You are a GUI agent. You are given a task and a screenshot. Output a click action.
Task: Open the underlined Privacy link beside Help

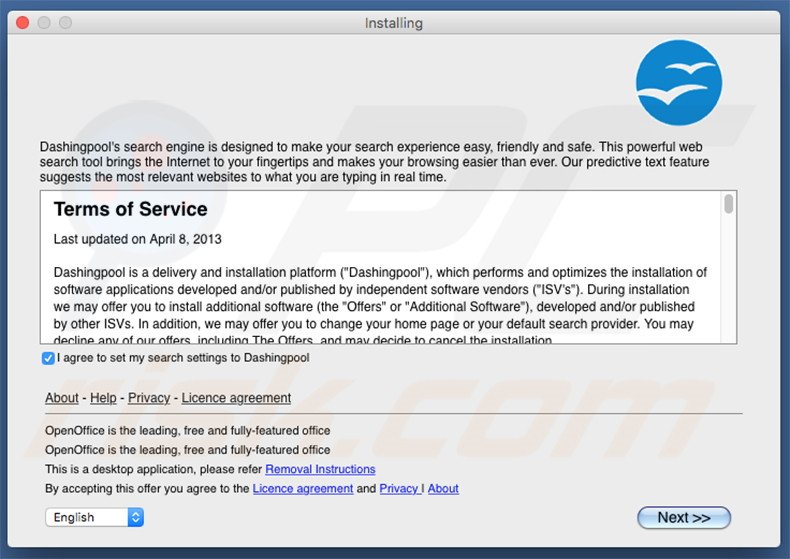pos(149,398)
